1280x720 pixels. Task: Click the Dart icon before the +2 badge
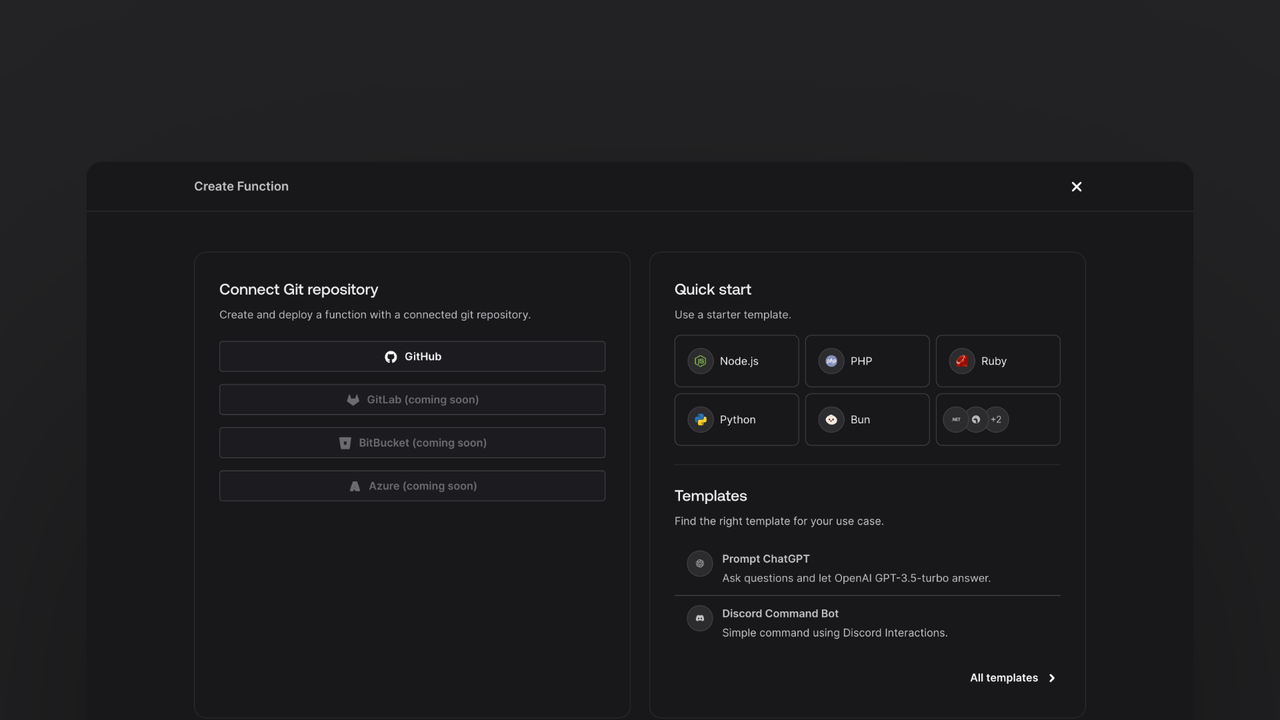pos(976,420)
